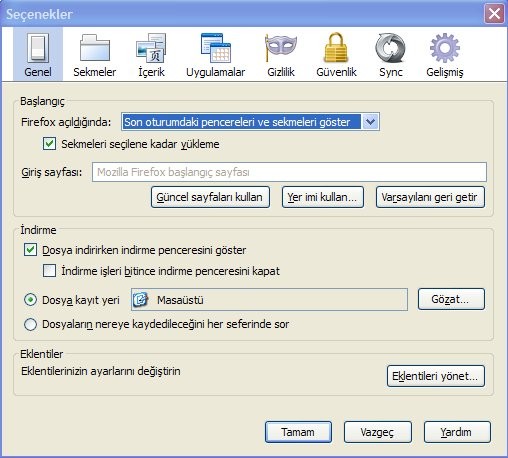The image size is (508, 458).
Task: Select Dosyaların nereye kaydedileceğini her seferinde sor
Action: [x=30, y=324]
